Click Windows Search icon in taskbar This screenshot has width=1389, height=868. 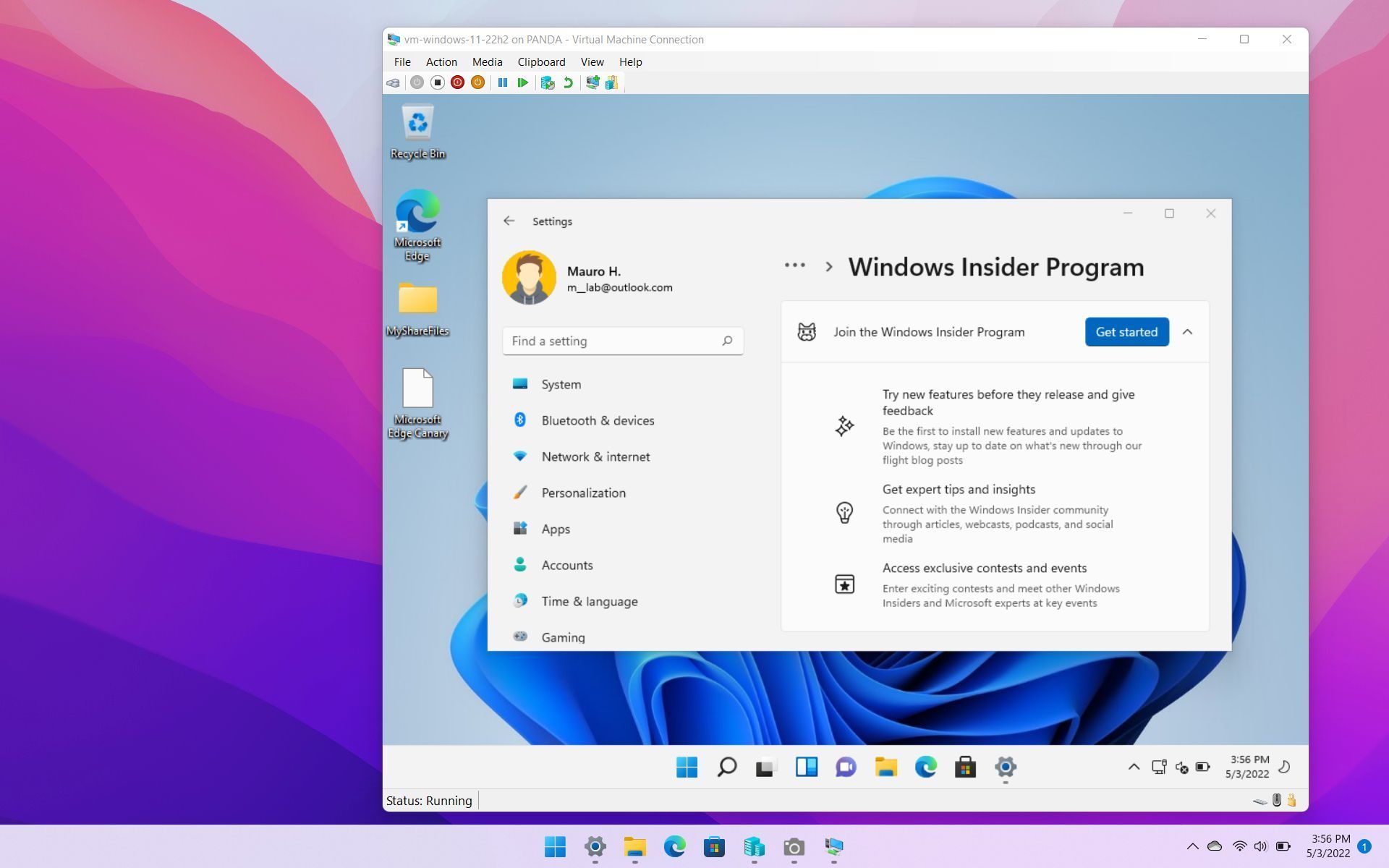coord(726,767)
